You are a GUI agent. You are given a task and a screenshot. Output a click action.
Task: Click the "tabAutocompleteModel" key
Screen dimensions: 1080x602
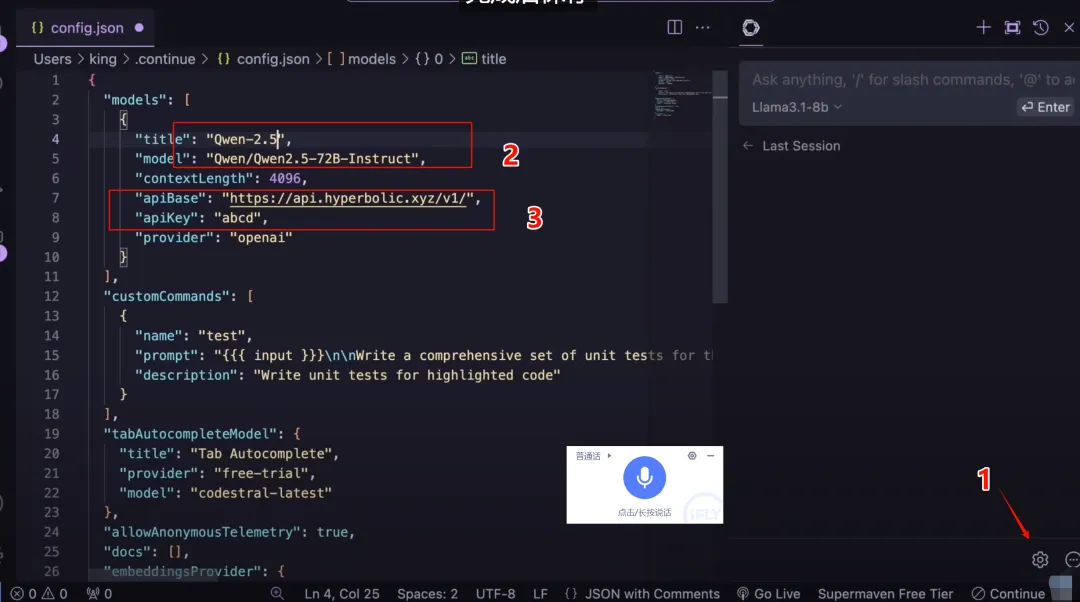click(190, 434)
